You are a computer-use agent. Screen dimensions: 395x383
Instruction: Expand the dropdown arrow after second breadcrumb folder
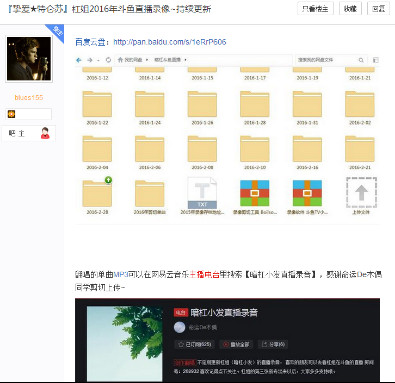coord(185,60)
